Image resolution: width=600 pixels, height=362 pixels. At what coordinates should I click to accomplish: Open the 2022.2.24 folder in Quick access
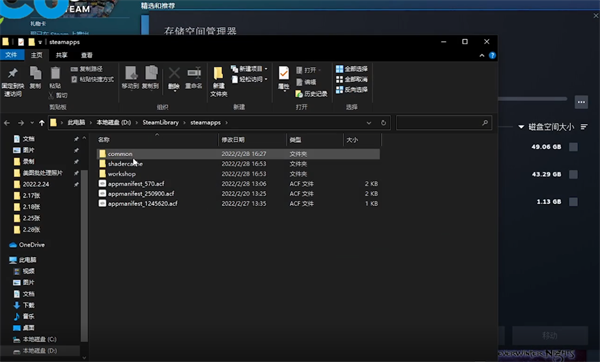[31, 184]
